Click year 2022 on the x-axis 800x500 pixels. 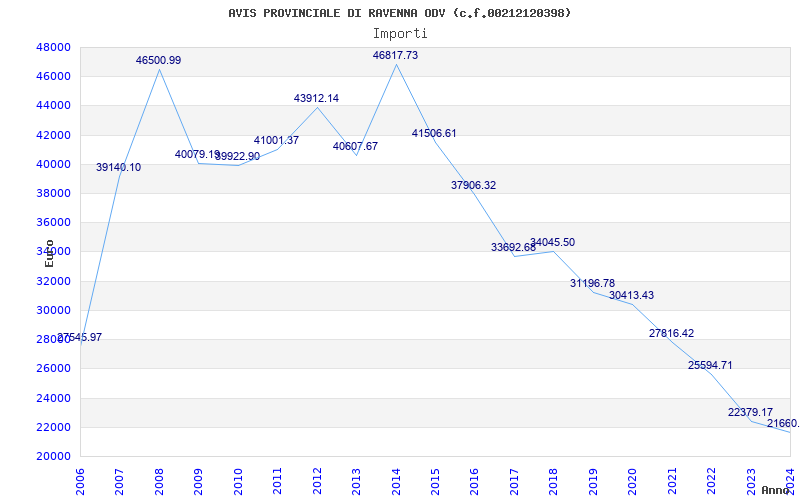tap(711, 481)
